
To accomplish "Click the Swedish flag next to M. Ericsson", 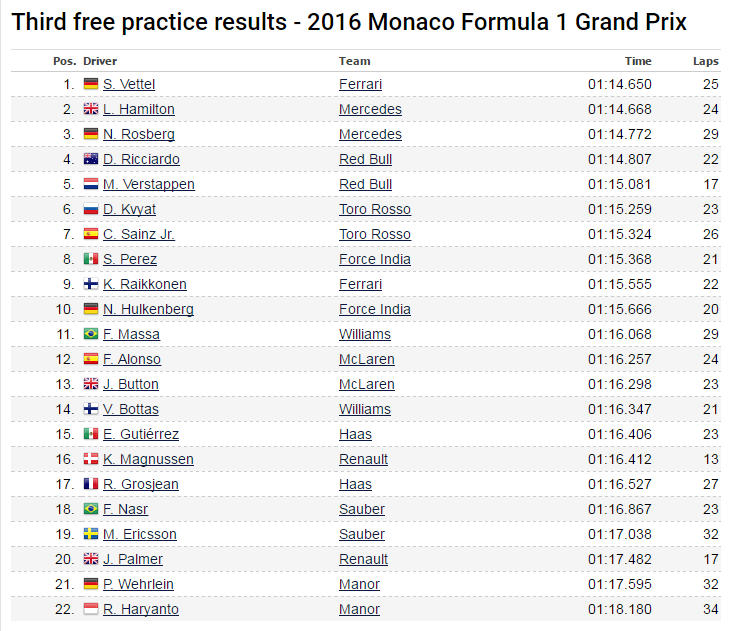I will pos(90,534).
